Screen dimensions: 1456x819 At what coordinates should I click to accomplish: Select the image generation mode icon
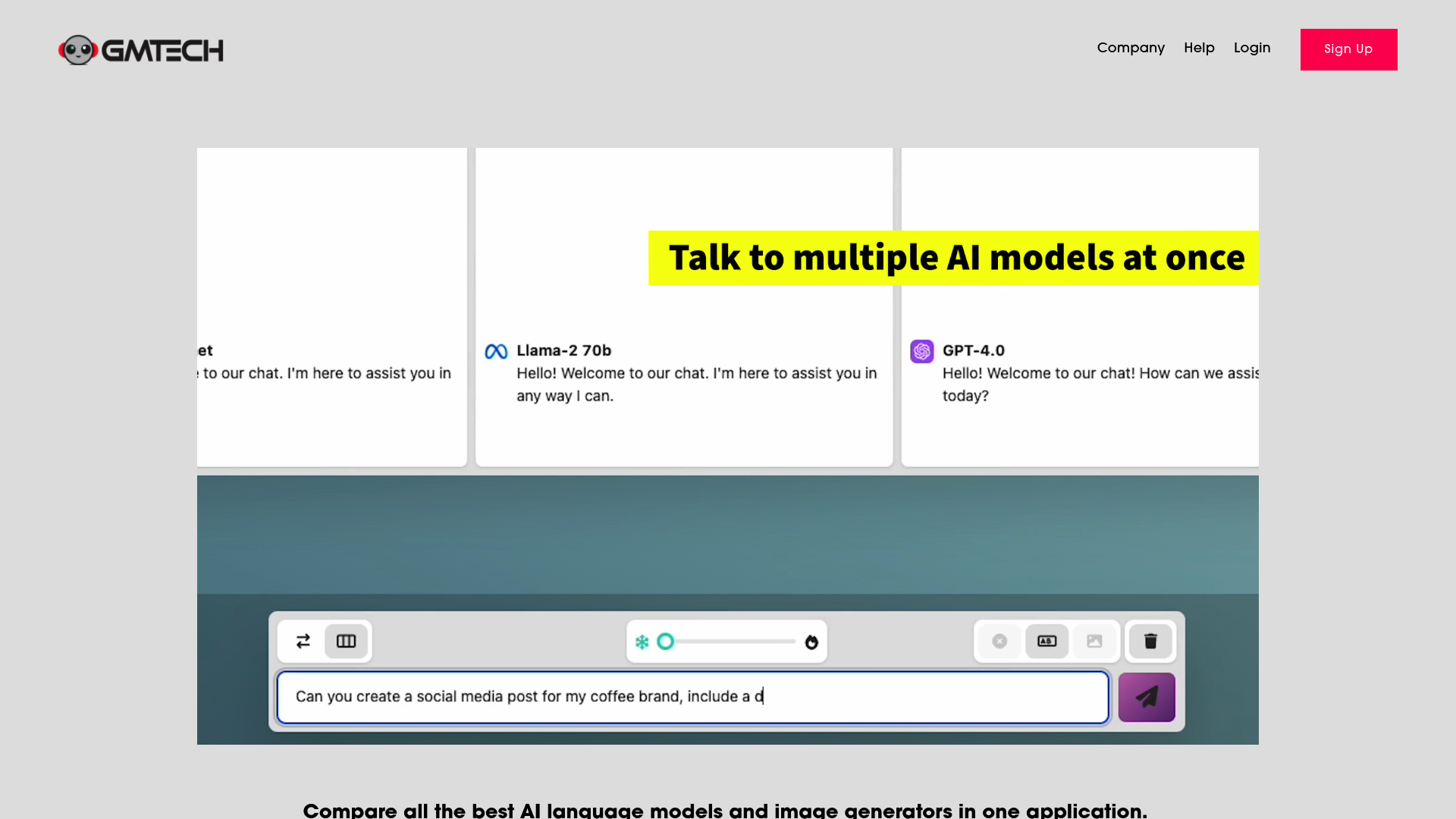tap(1094, 642)
